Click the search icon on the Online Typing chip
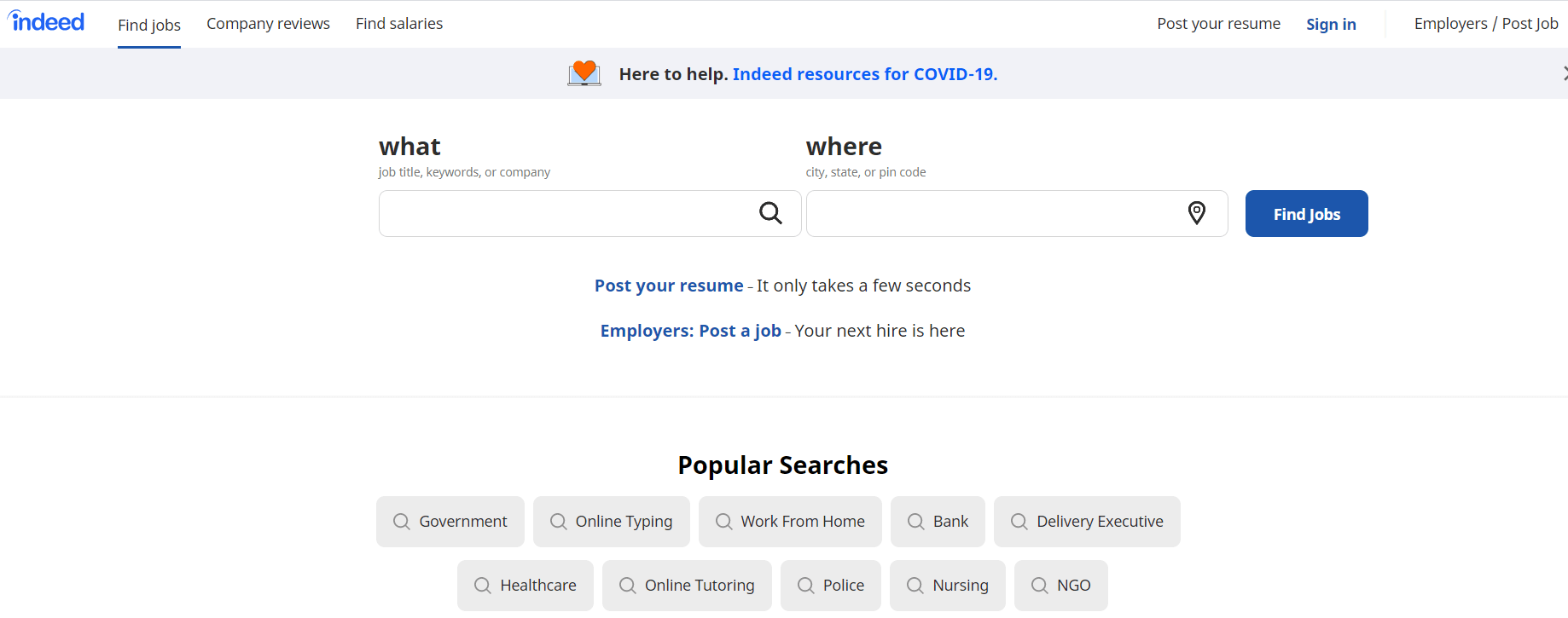Screen dimensions: 1568x618 click(558, 522)
